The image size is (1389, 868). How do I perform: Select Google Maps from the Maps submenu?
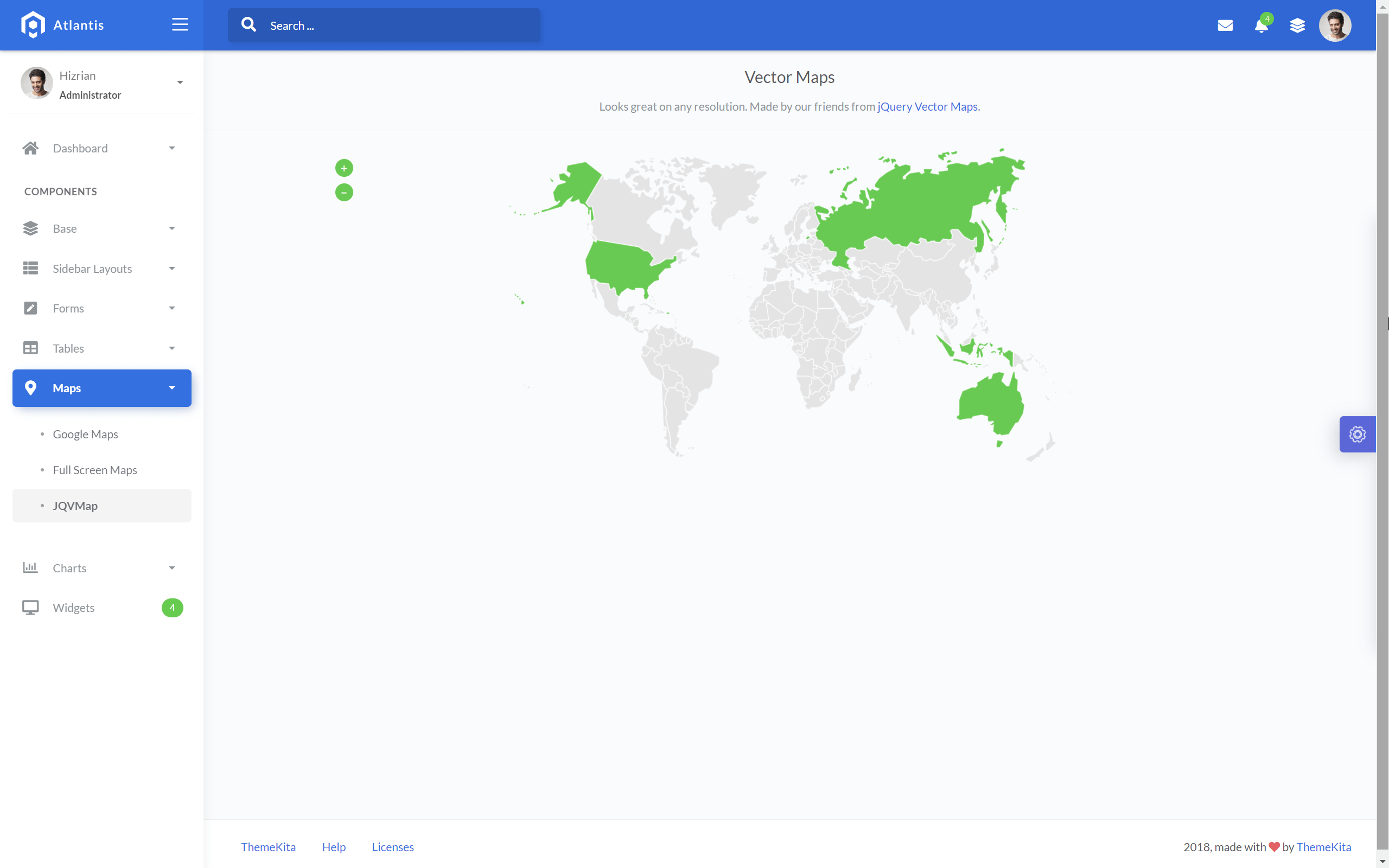pyautogui.click(x=85, y=434)
